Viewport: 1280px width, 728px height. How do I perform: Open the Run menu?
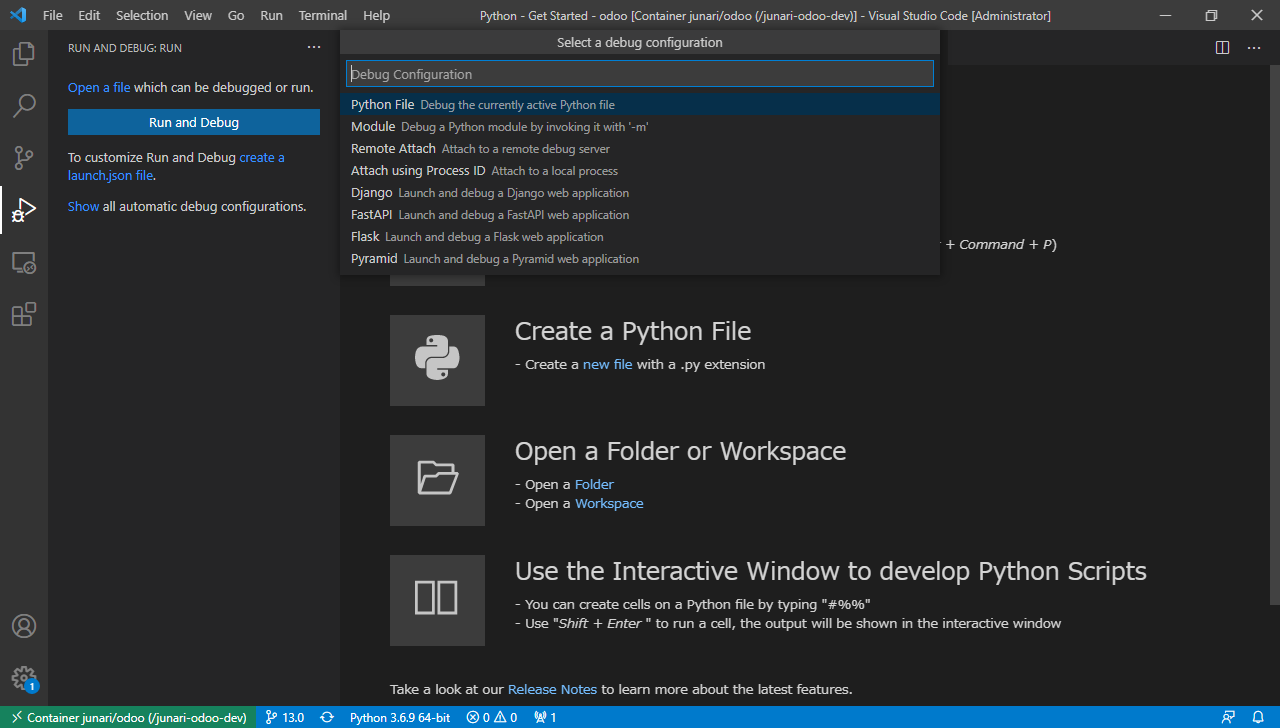click(271, 15)
